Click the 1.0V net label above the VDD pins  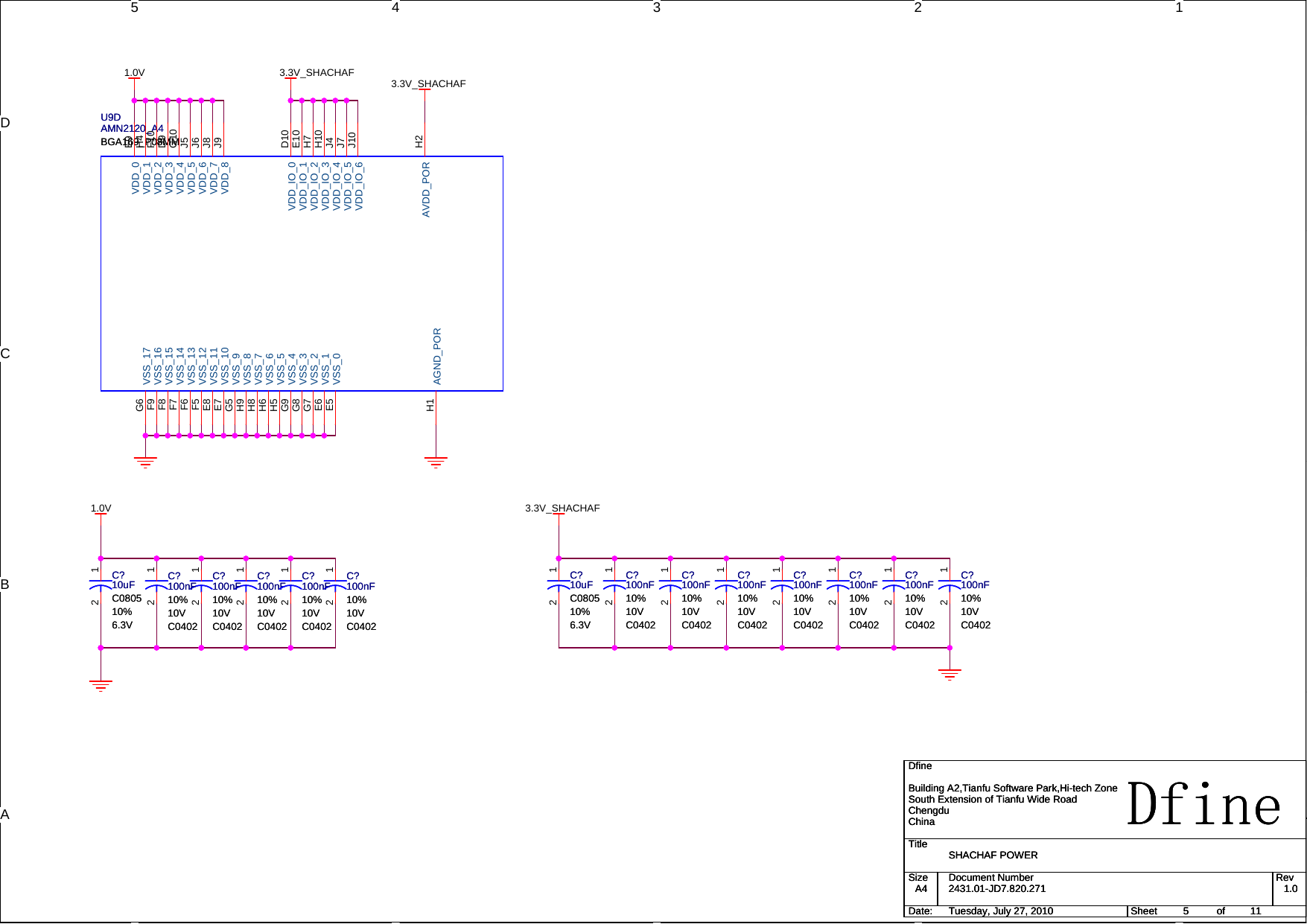(x=134, y=73)
